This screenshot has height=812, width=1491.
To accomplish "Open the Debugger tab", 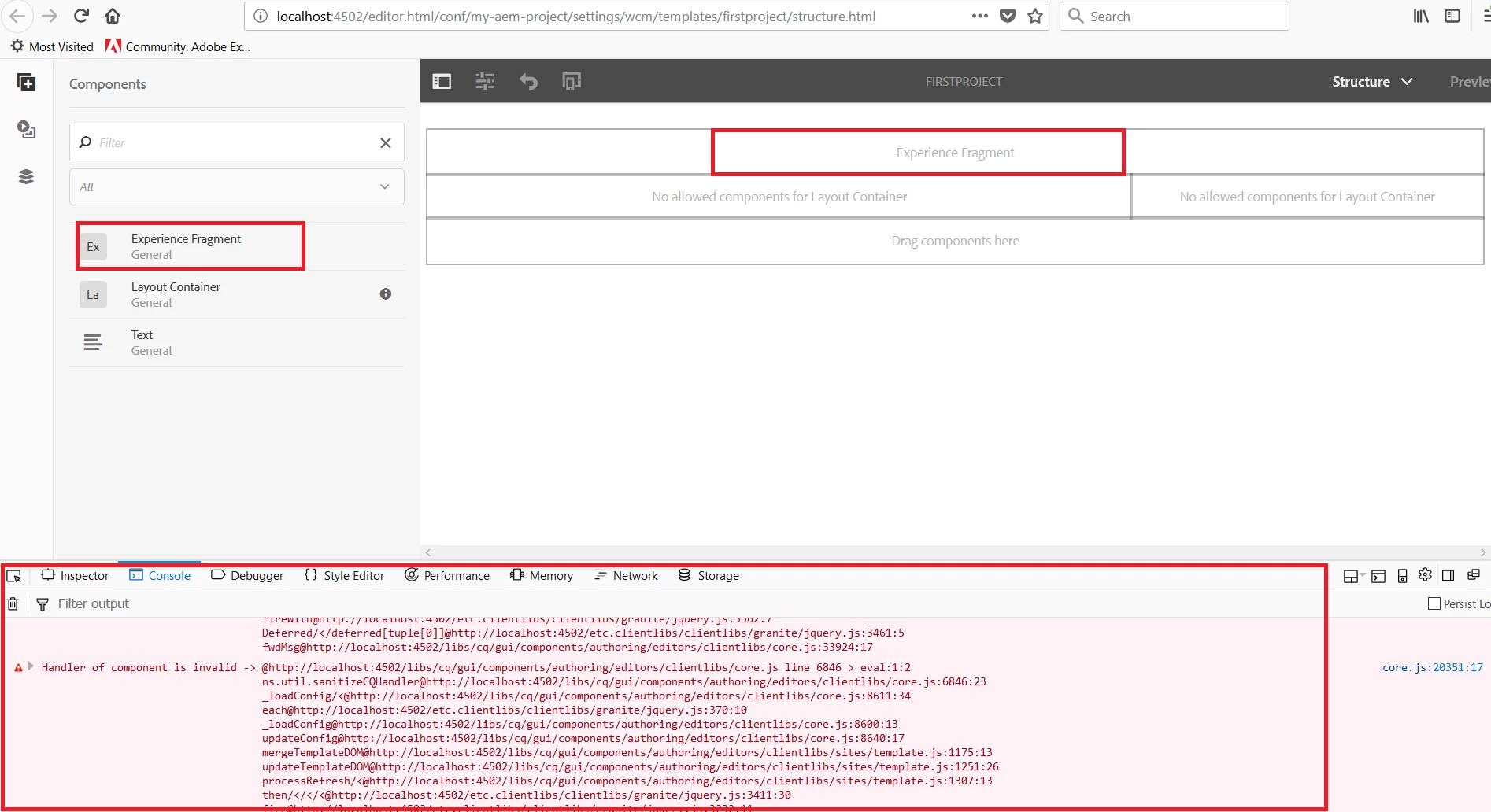I will pyautogui.click(x=247, y=575).
